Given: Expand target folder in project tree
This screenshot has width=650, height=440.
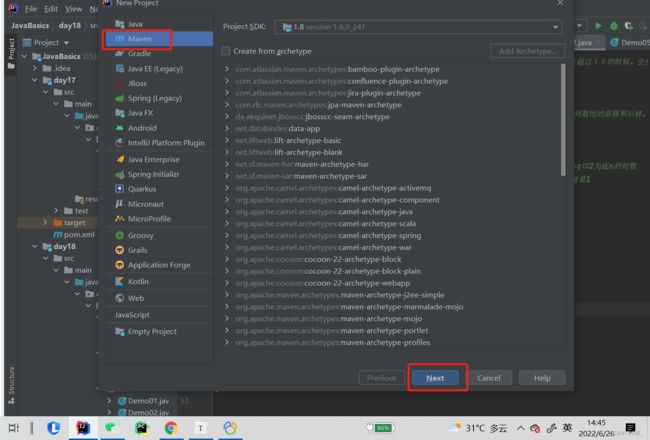Looking at the screenshot, I should [45, 223].
